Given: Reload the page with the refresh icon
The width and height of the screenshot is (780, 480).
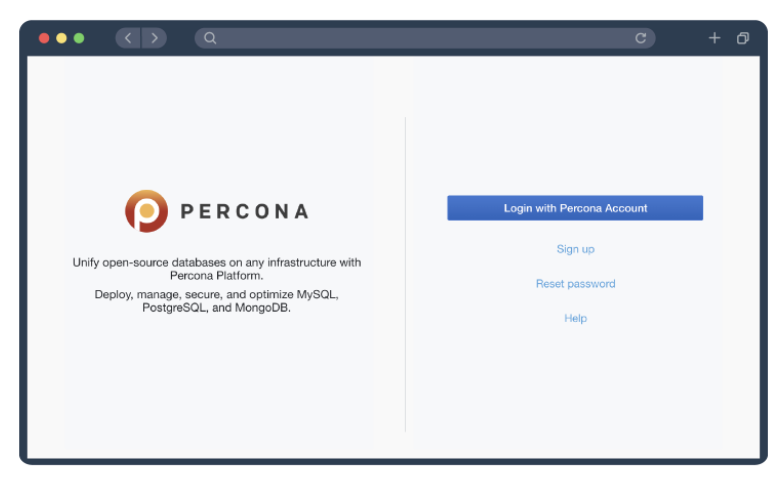Looking at the screenshot, I should [641, 38].
